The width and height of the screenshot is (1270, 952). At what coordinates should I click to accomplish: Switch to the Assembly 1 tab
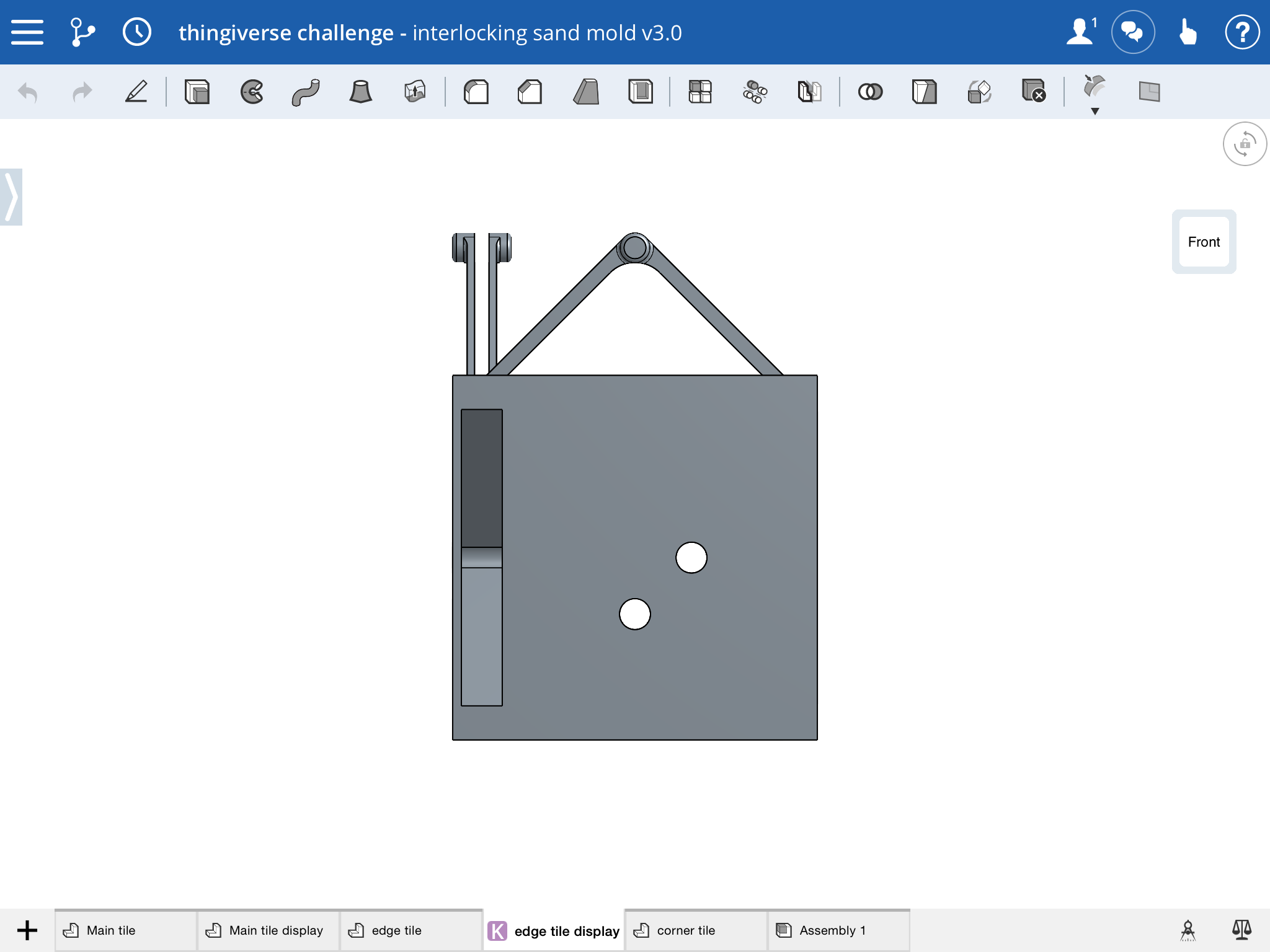click(x=839, y=930)
